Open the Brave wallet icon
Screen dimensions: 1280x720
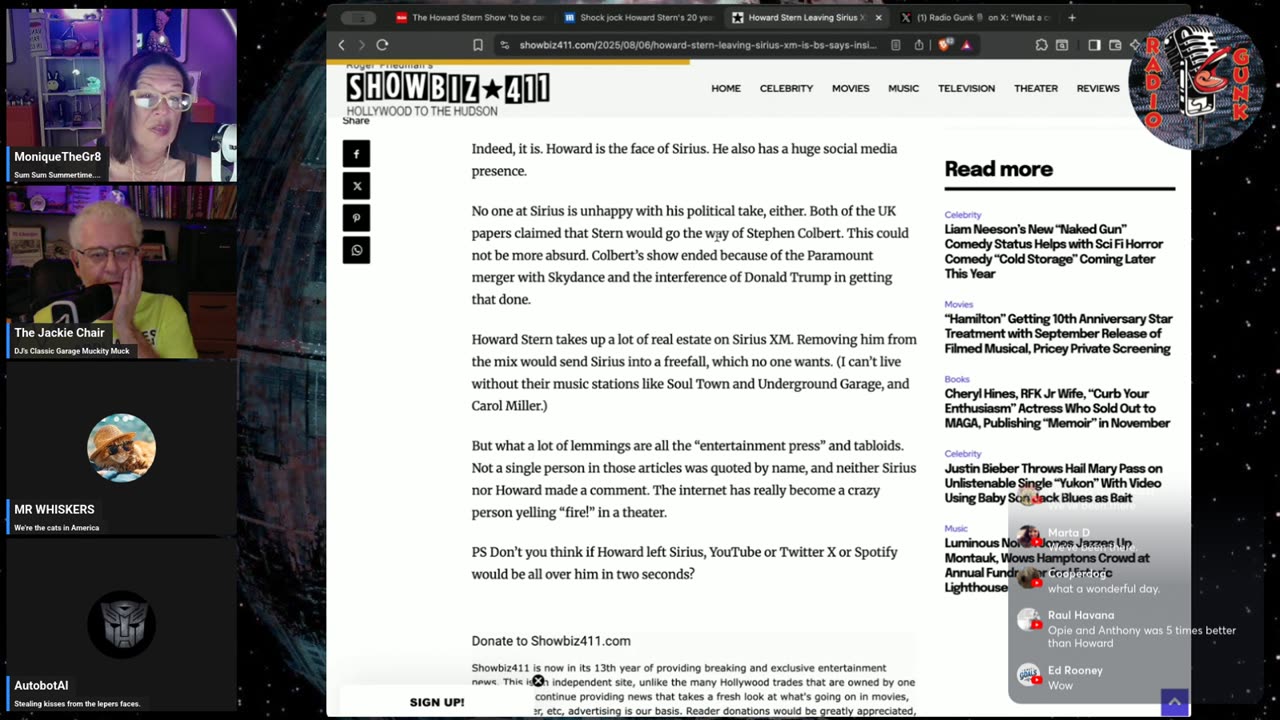1115,45
